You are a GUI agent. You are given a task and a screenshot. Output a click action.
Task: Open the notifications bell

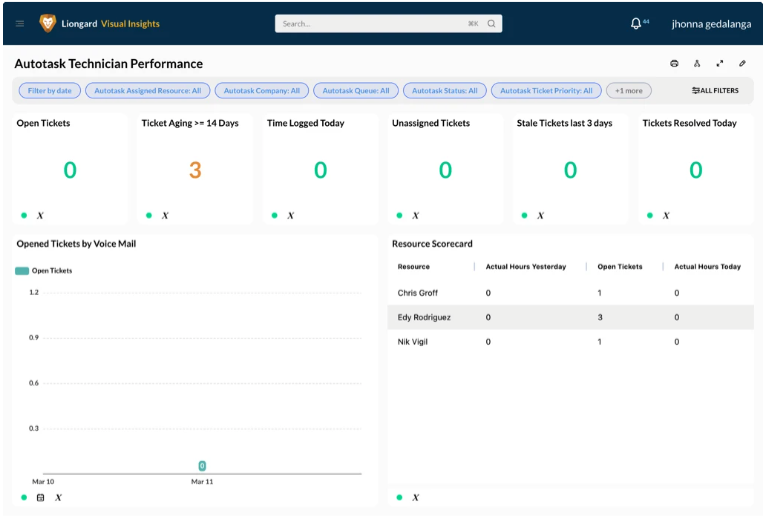click(636, 23)
